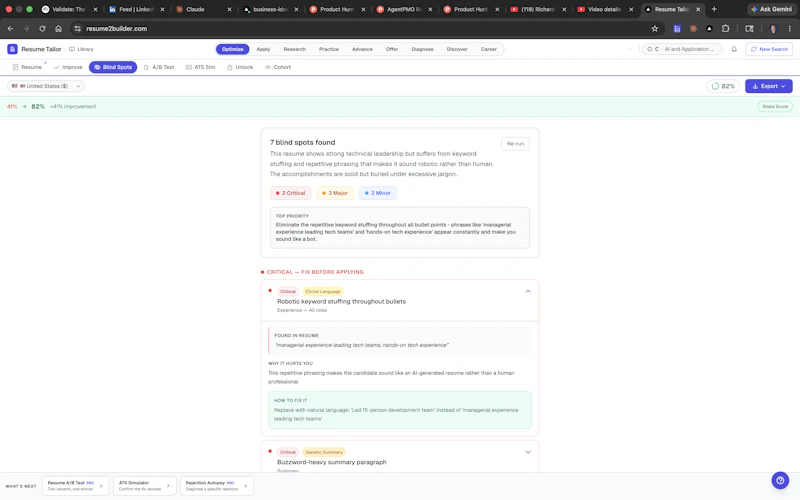Viewport: 800px width, 500px height.
Task: Open the ATS Sim sub-tab
Action: pos(201,67)
